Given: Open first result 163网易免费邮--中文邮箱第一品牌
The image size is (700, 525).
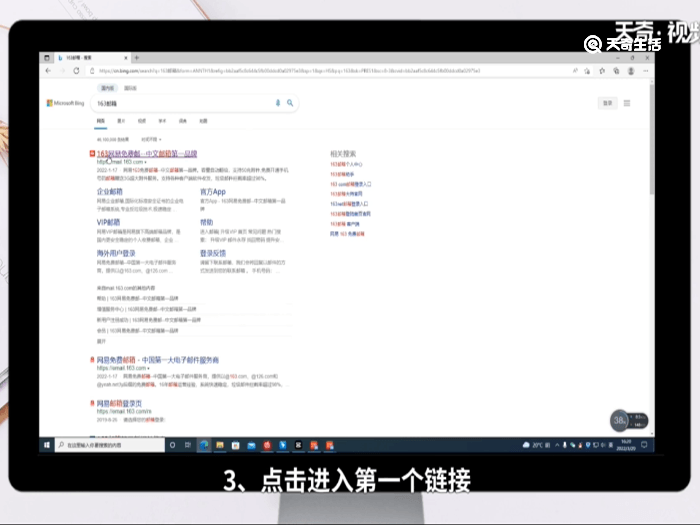Looking at the screenshot, I should [147, 154].
